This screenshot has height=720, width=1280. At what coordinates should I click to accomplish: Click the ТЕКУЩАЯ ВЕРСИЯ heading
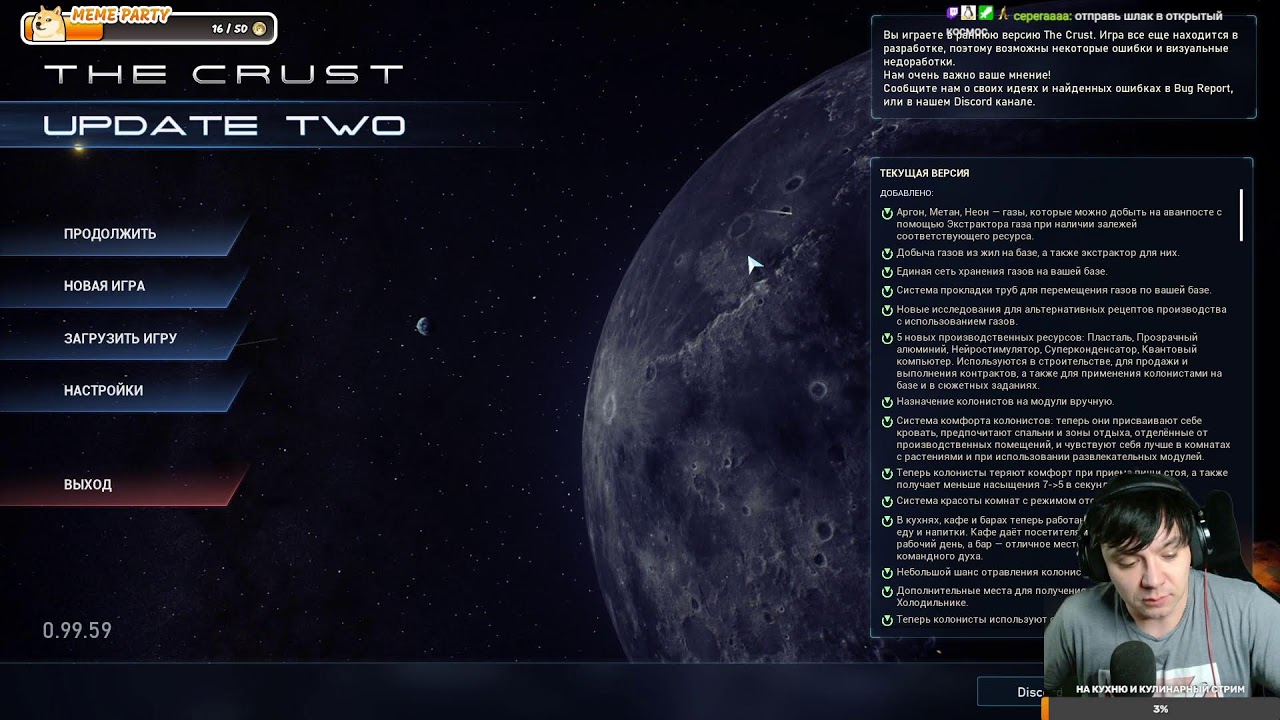pyautogui.click(x=924, y=174)
